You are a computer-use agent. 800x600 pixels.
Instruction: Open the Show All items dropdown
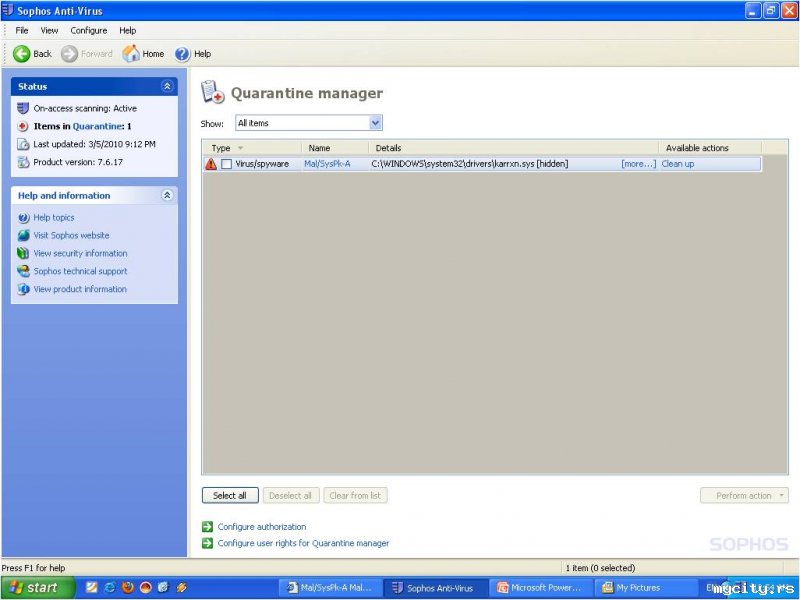[x=375, y=123]
